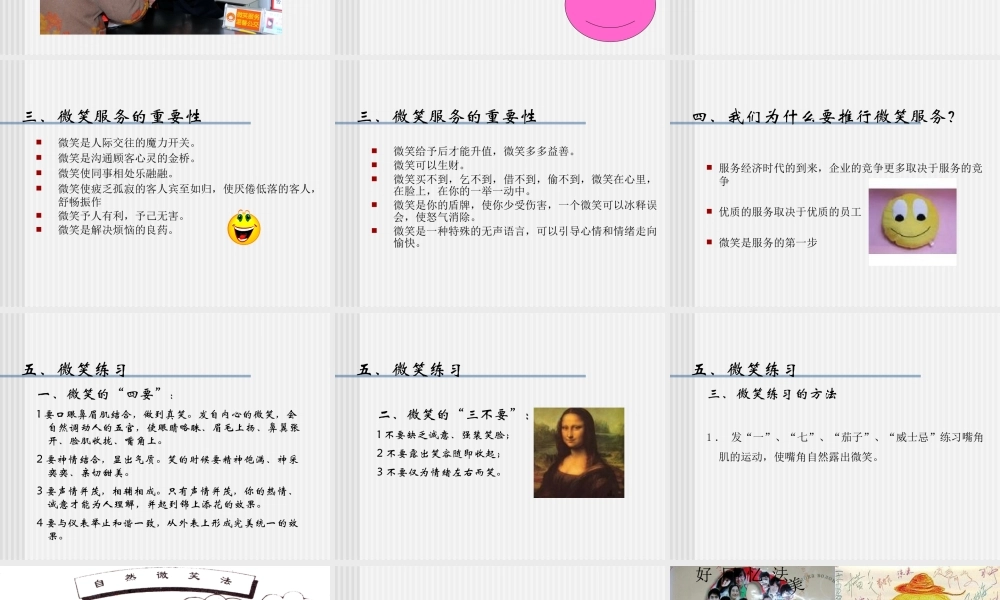This screenshot has height=600, width=1000.
Task: Click item 1 不要缺乏诚意、强装笑脸
Action: [x=443, y=435]
